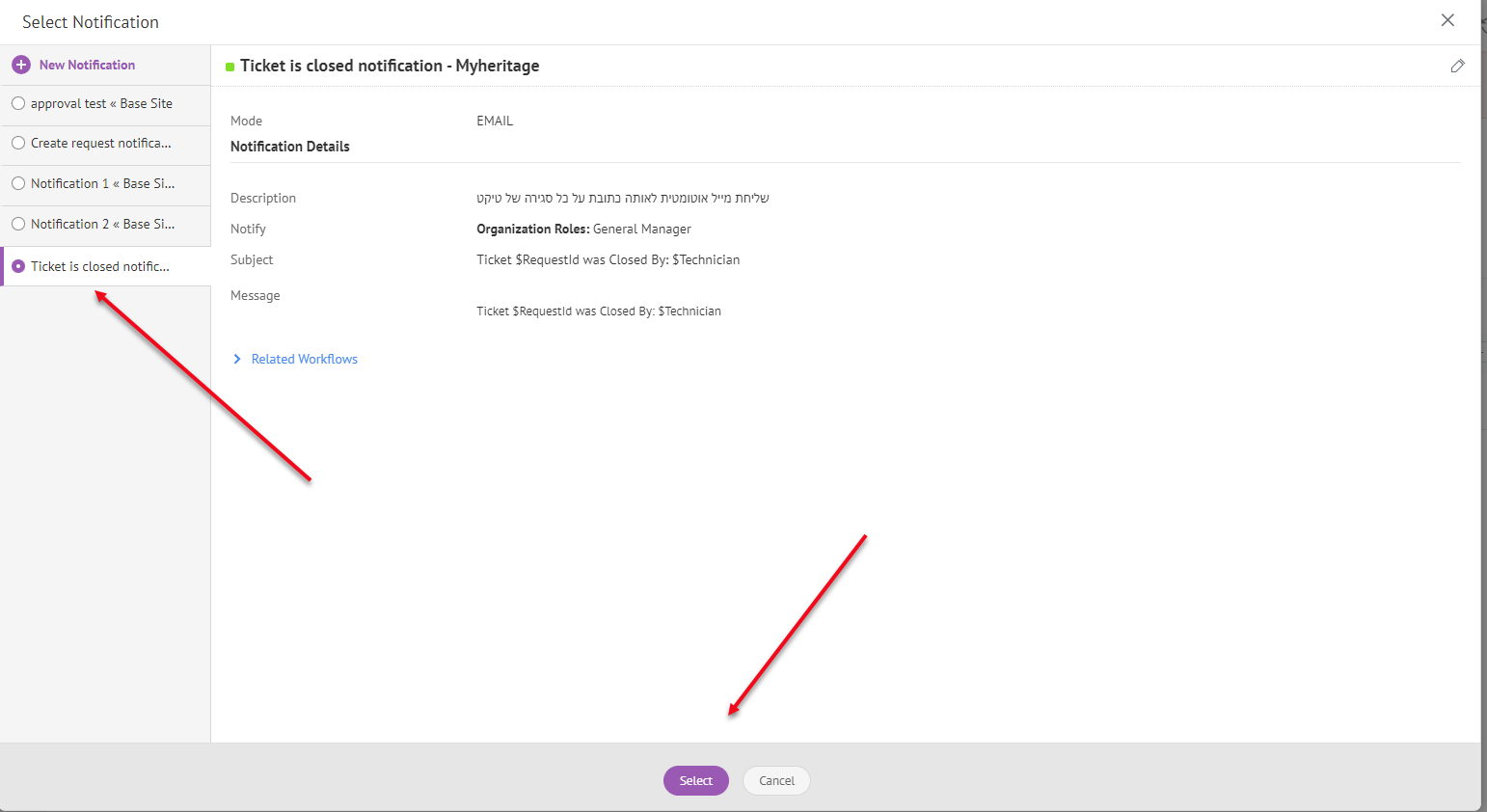Viewport: 1487px width, 812px height.
Task: Click the Cancel button
Action: (775, 780)
